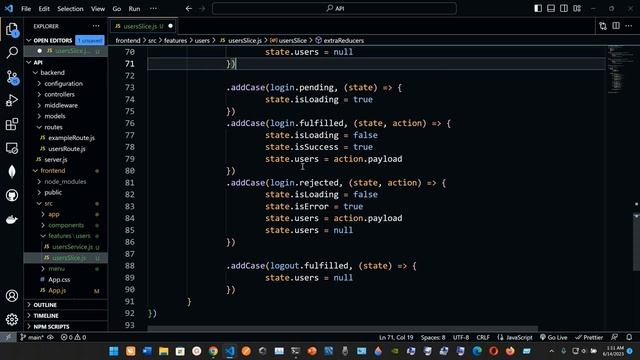Image resolution: width=640 pixels, height=360 pixels.
Task: Open the errors and warnings count
Action: coord(73,337)
